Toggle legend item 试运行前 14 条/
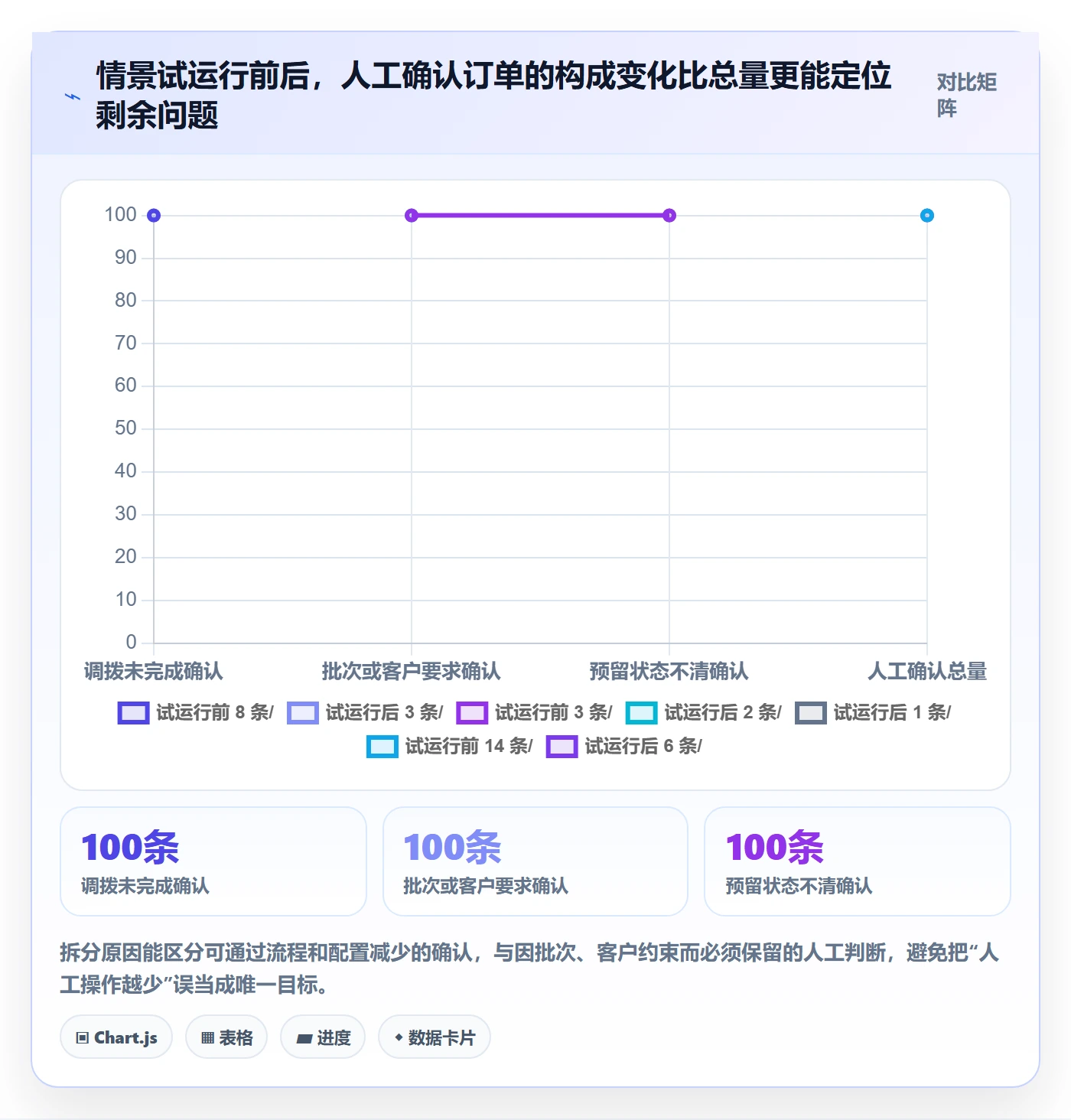Screen dimensions: 1071x1120 450,746
